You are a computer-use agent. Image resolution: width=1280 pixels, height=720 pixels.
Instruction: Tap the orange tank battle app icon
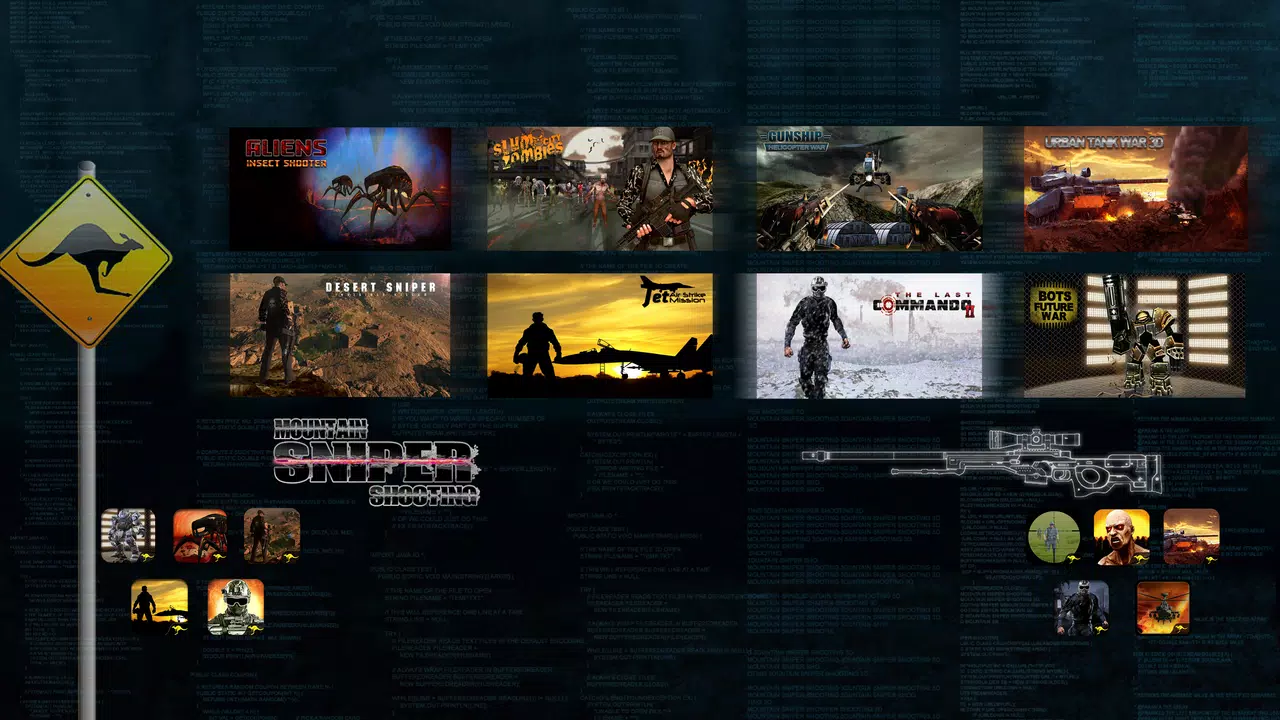click(x=1191, y=536)
